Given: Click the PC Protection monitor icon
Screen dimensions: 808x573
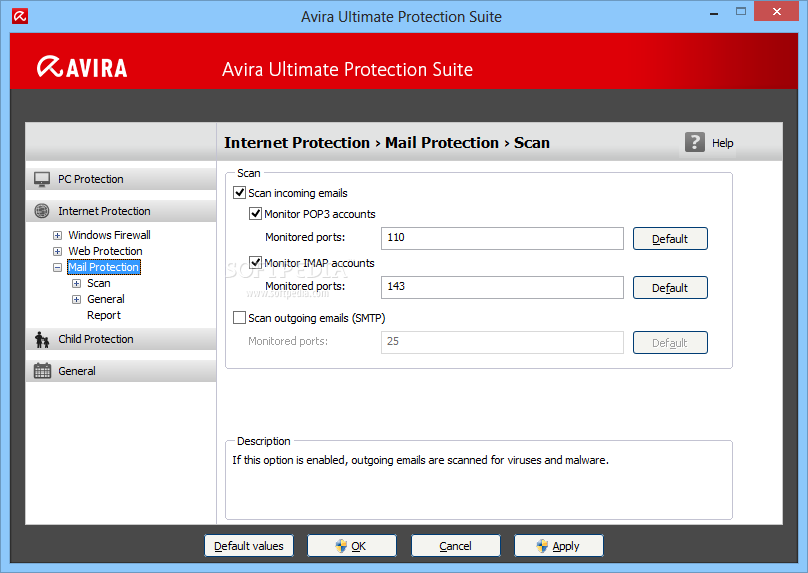Looking at the screenshot, I should (x=42, y=179).
